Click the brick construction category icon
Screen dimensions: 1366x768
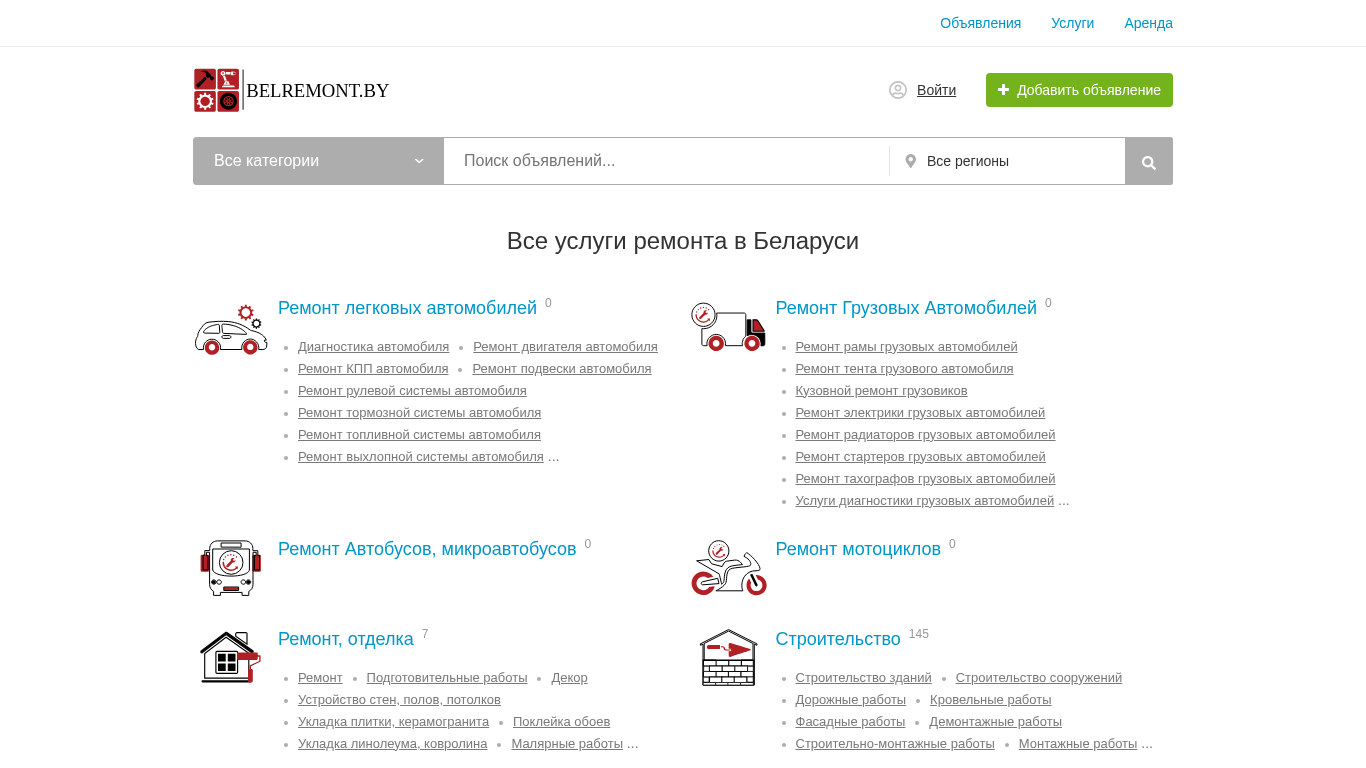pyautogui.click(x=728, y=657)
